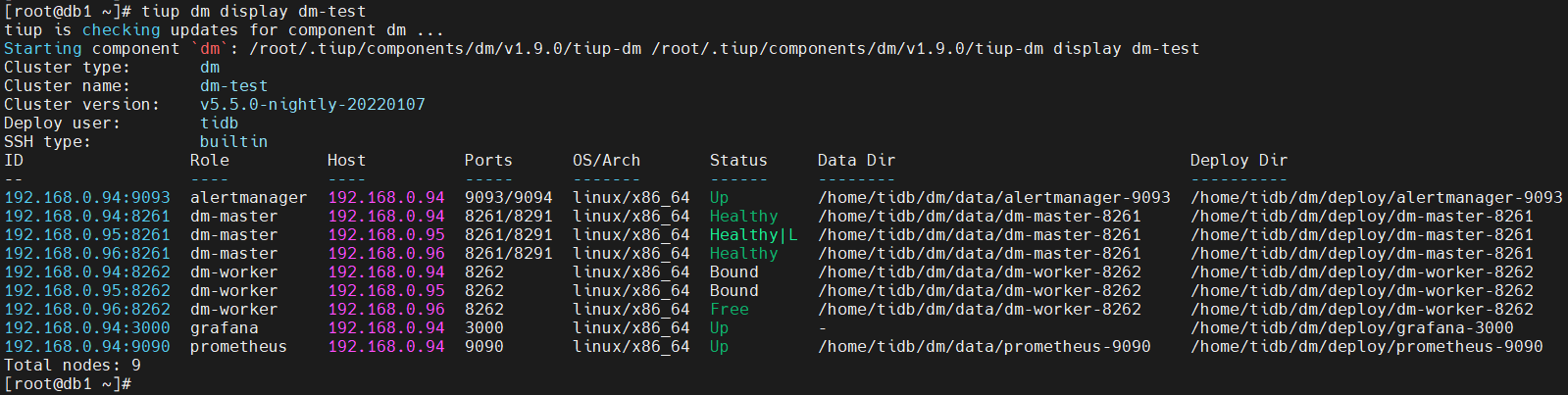This screenshot has height=395, width=1568.
Task: Click the prometheus role name
Action: point(238,347)
